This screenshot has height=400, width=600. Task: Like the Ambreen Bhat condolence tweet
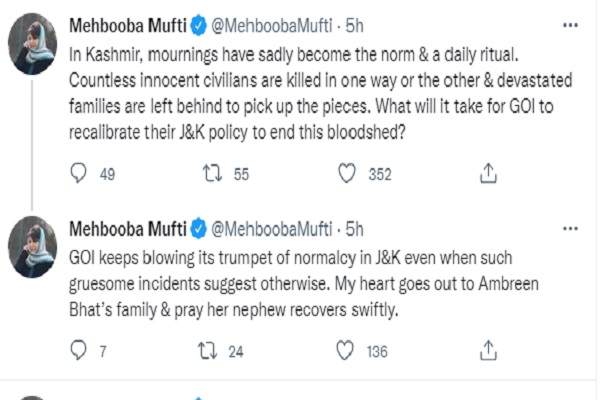pyautogui.click(x=347, y=350)
